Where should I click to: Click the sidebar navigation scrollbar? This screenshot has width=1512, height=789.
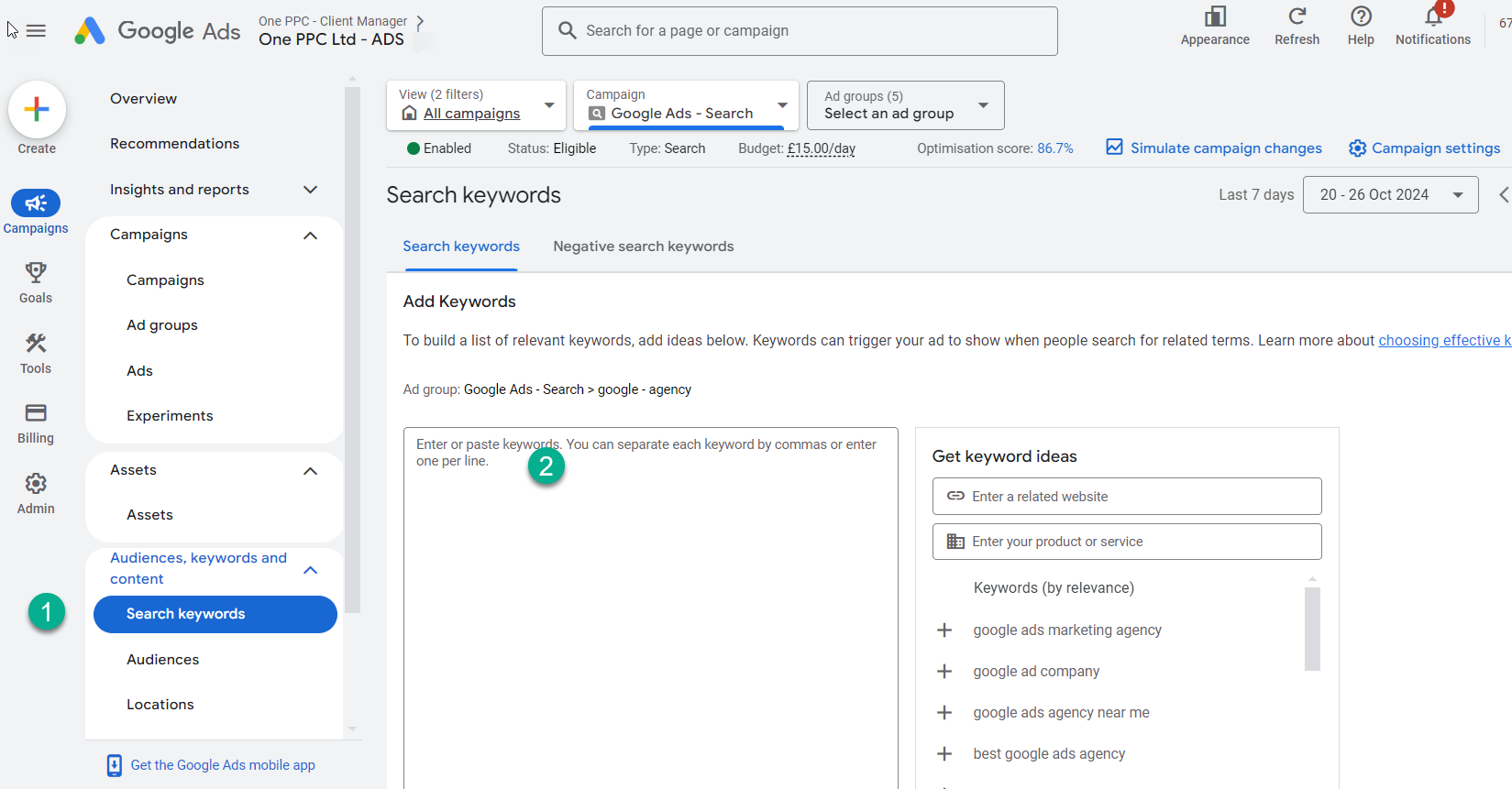point(353,350)
